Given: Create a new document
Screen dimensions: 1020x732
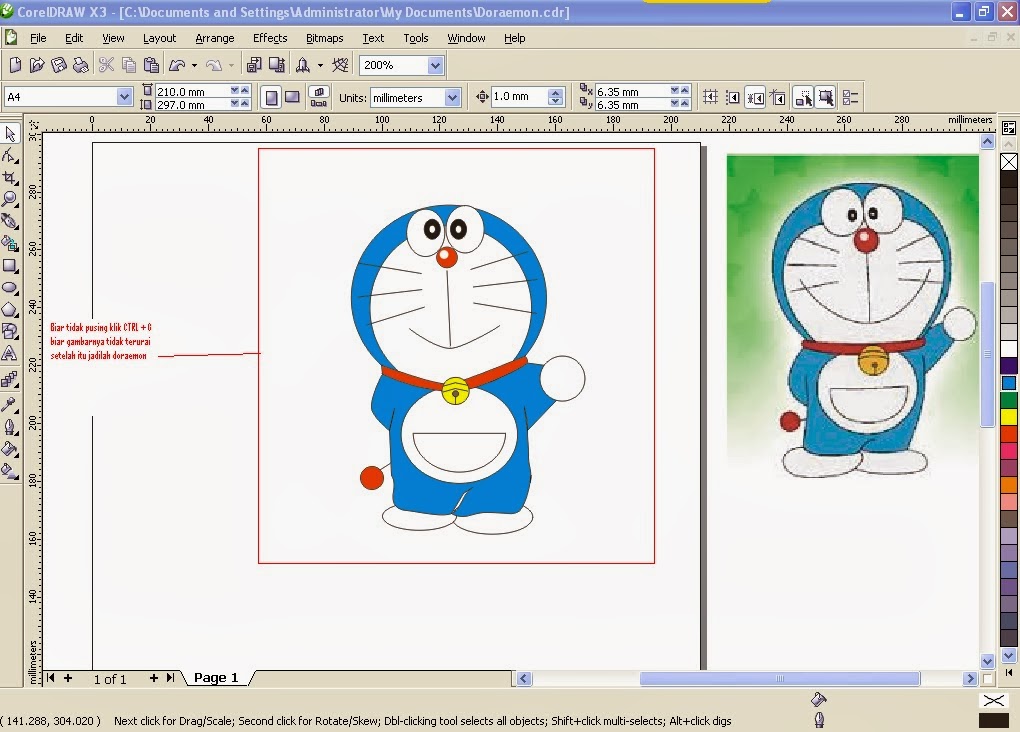Looking at the screenshot, I should (15, 64).
